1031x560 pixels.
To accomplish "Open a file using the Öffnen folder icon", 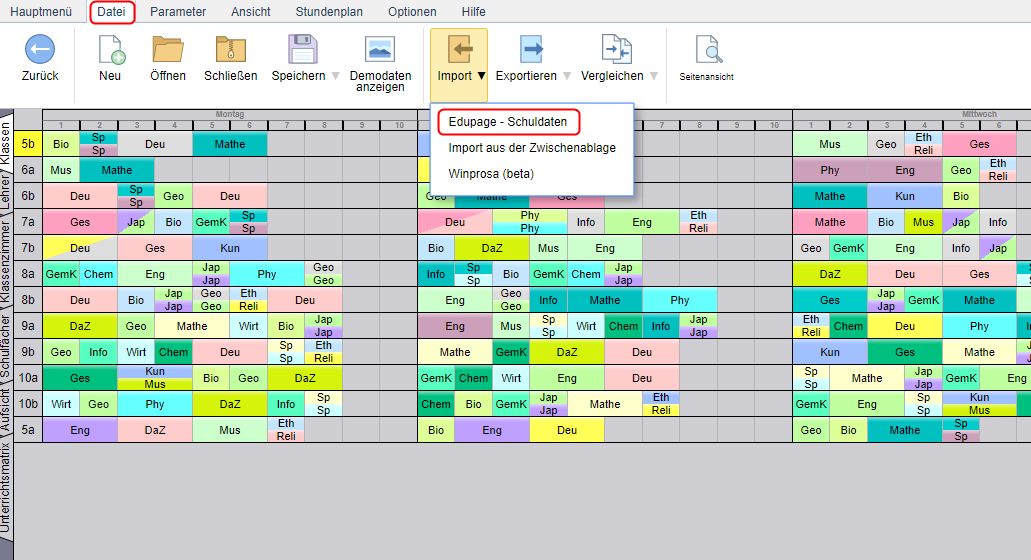I will point(167,49).
